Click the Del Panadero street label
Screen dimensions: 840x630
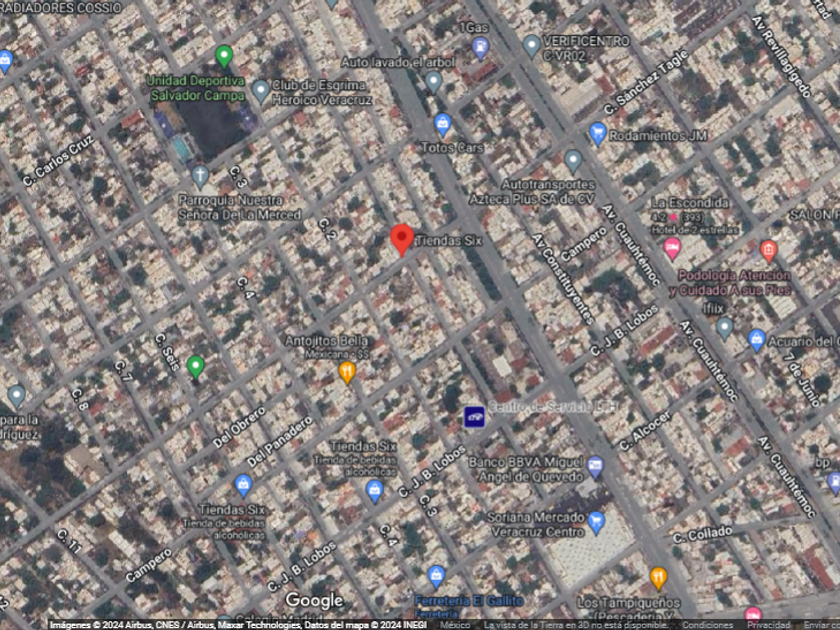(279, 442)
